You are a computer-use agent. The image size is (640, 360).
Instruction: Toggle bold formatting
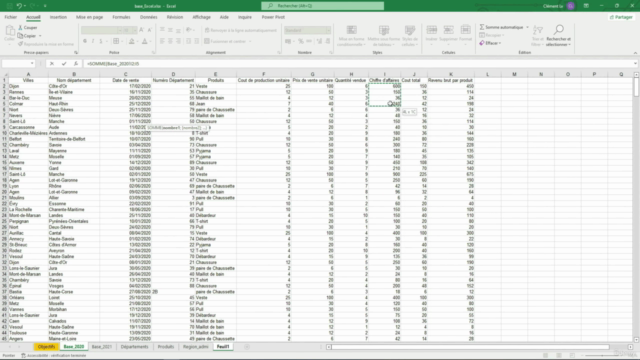click(x=85, y=41)
